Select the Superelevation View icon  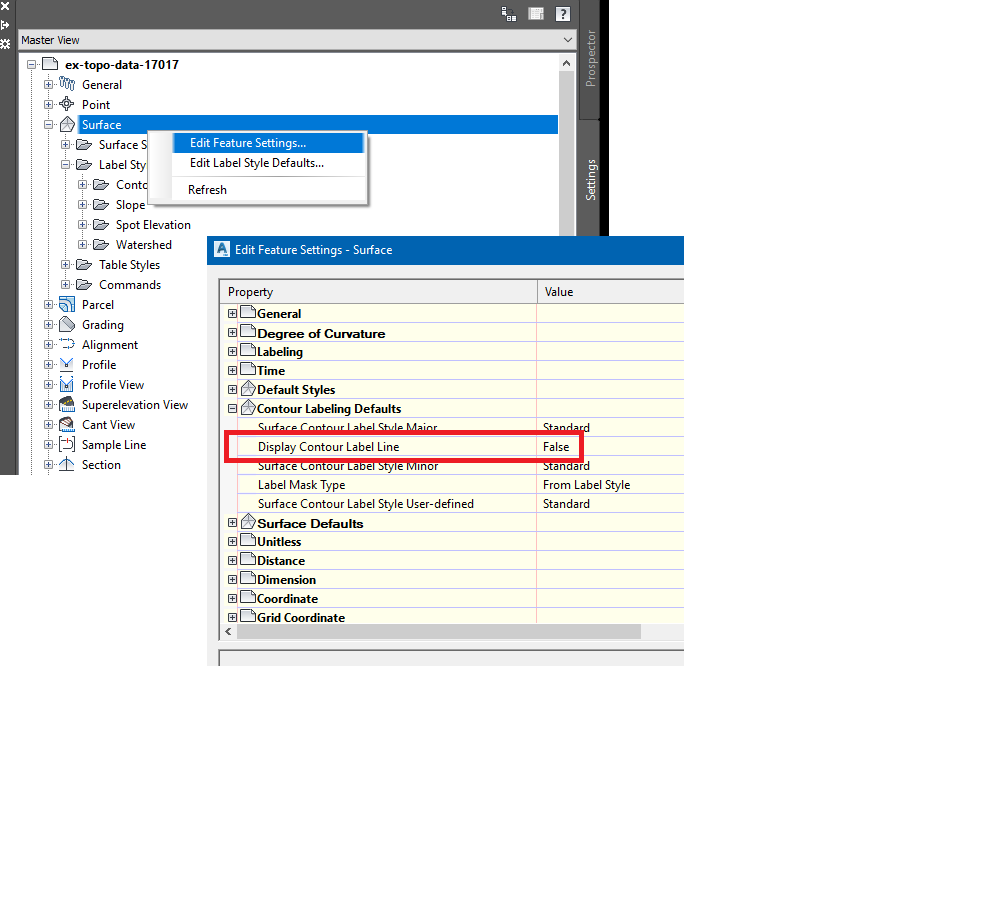click(66, 404)
